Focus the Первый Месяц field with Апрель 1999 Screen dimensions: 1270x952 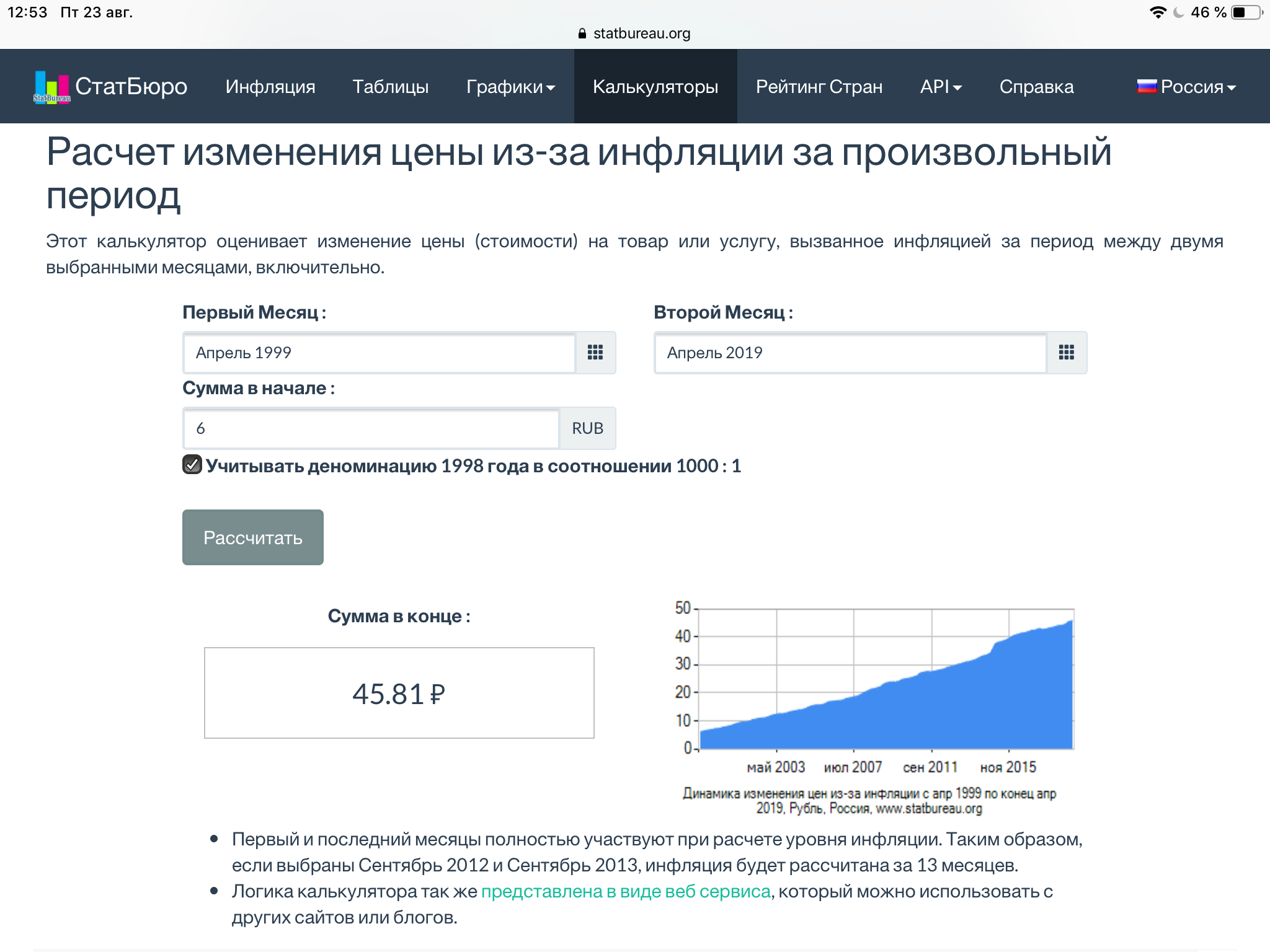point(380,353)
